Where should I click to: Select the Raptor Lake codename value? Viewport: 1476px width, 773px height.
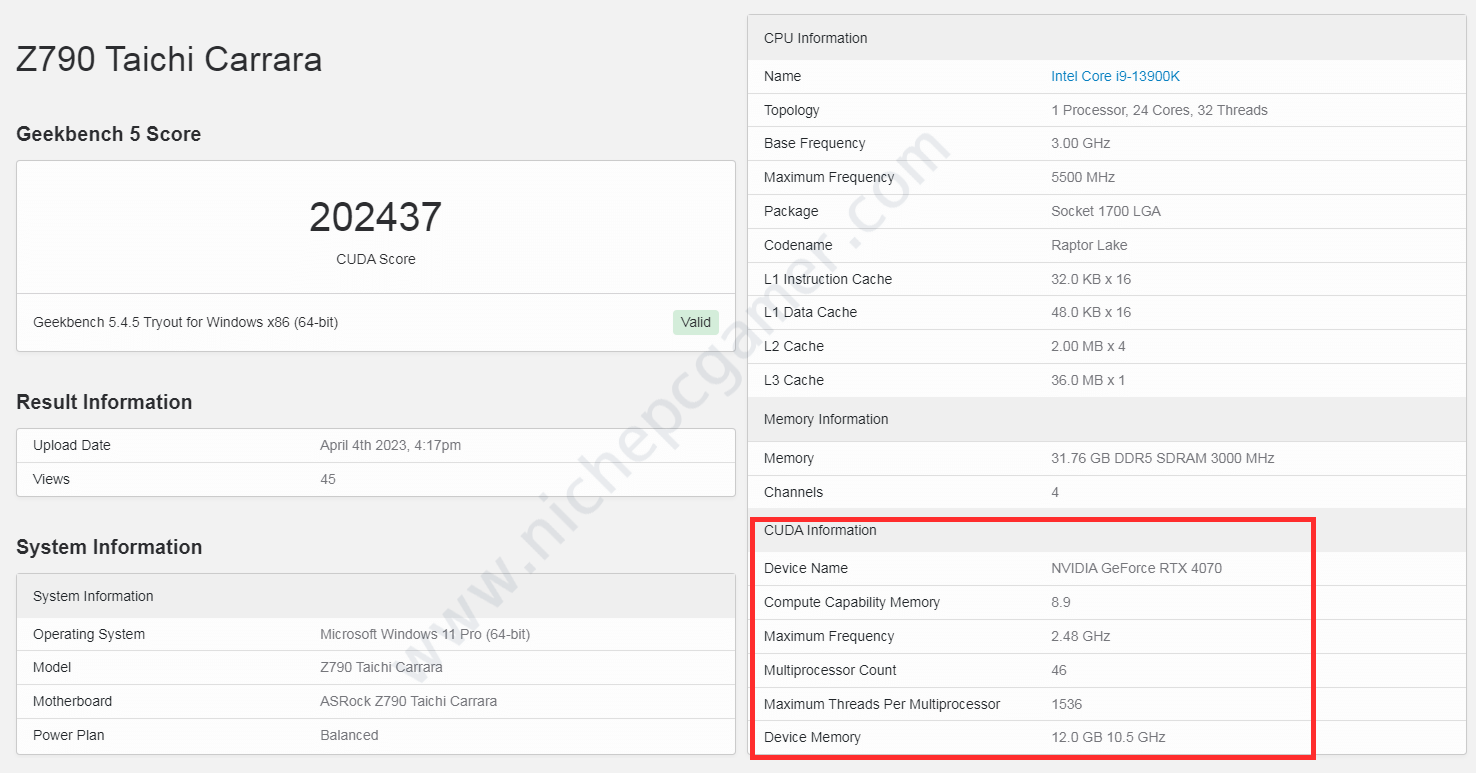point(1089,245)
